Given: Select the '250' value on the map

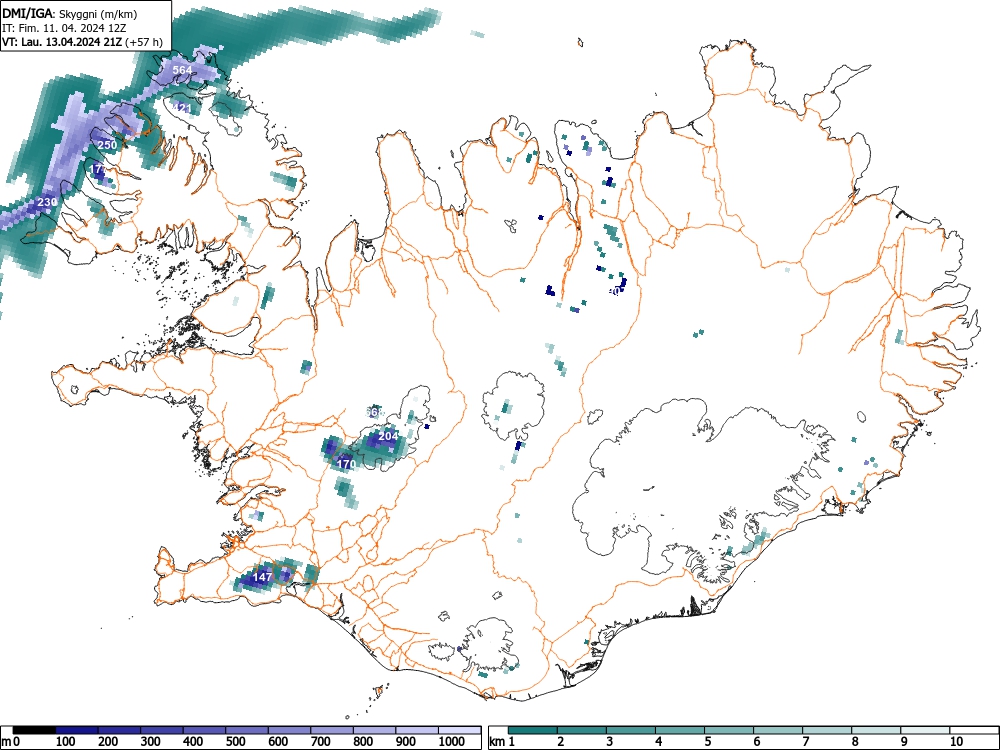Looking at the screenshot, I should [107, 145].
